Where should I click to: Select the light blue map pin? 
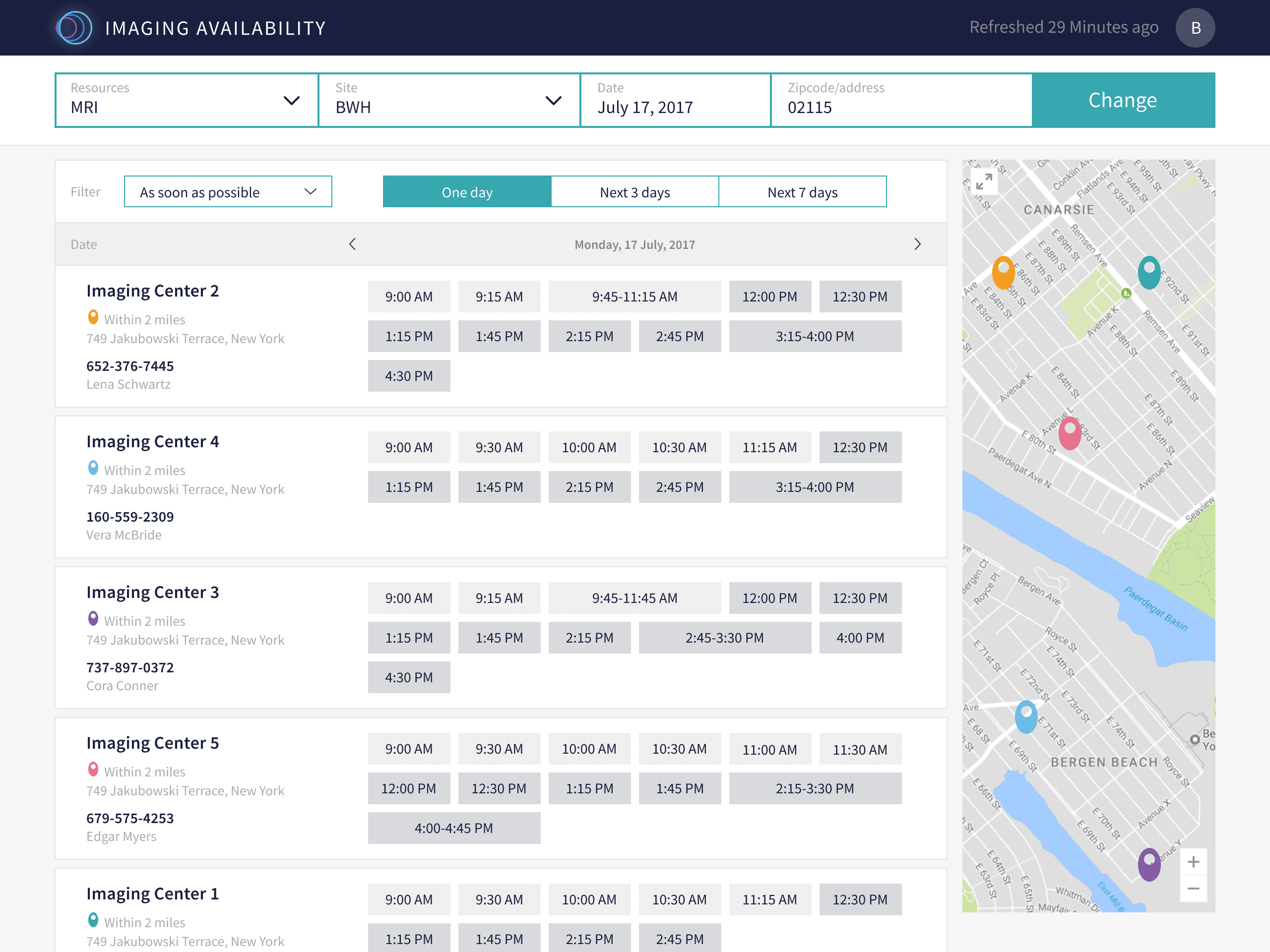point(1026,716)
